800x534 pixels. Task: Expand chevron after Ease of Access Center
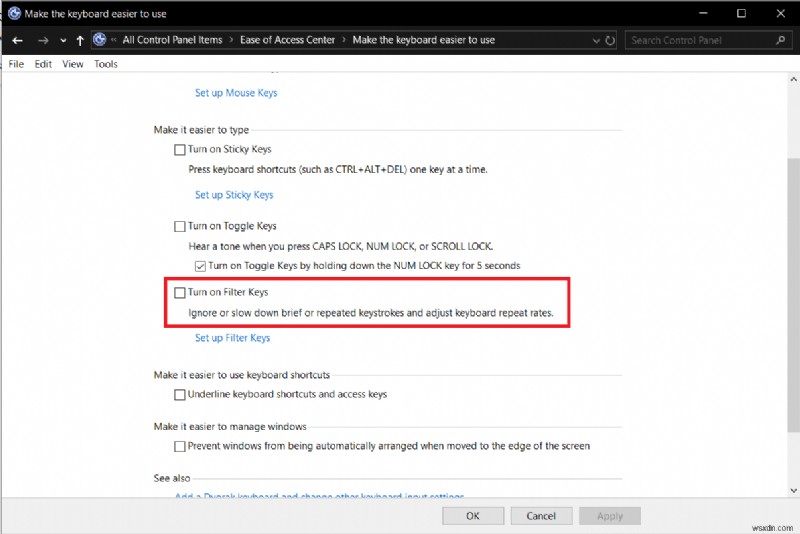344,40
